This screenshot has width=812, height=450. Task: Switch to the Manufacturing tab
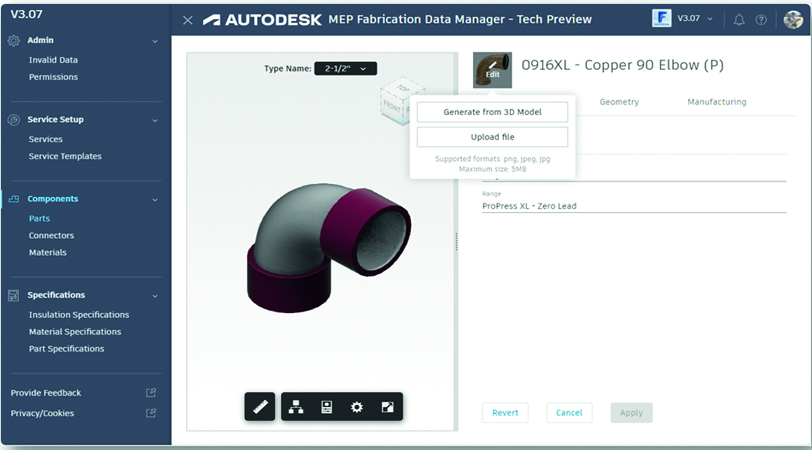717,101
